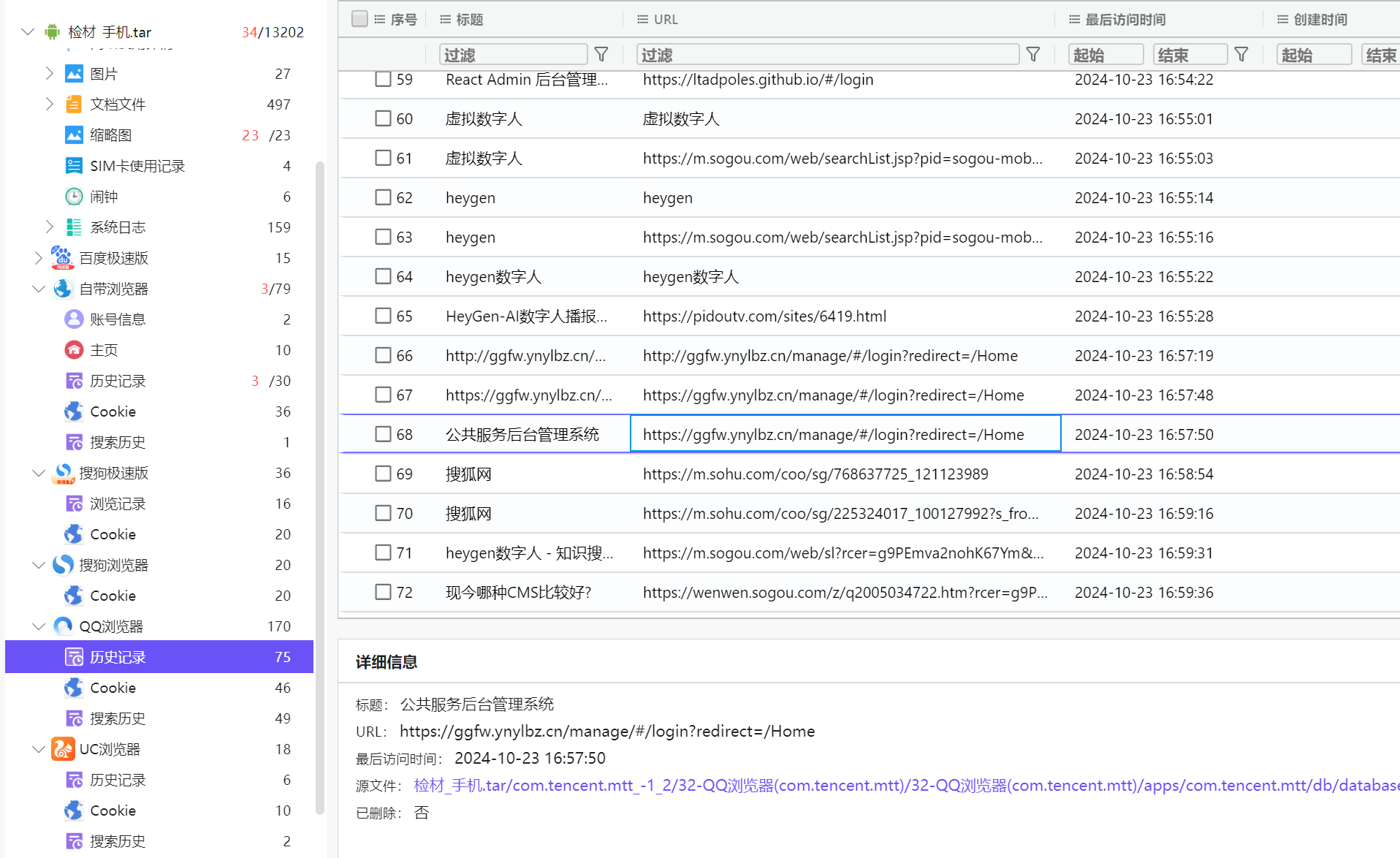This screenshot has height=858, width=1400.
Task: Click the 搜索历史 icon under QQ浏览器
Action: [x=74, y=718]
